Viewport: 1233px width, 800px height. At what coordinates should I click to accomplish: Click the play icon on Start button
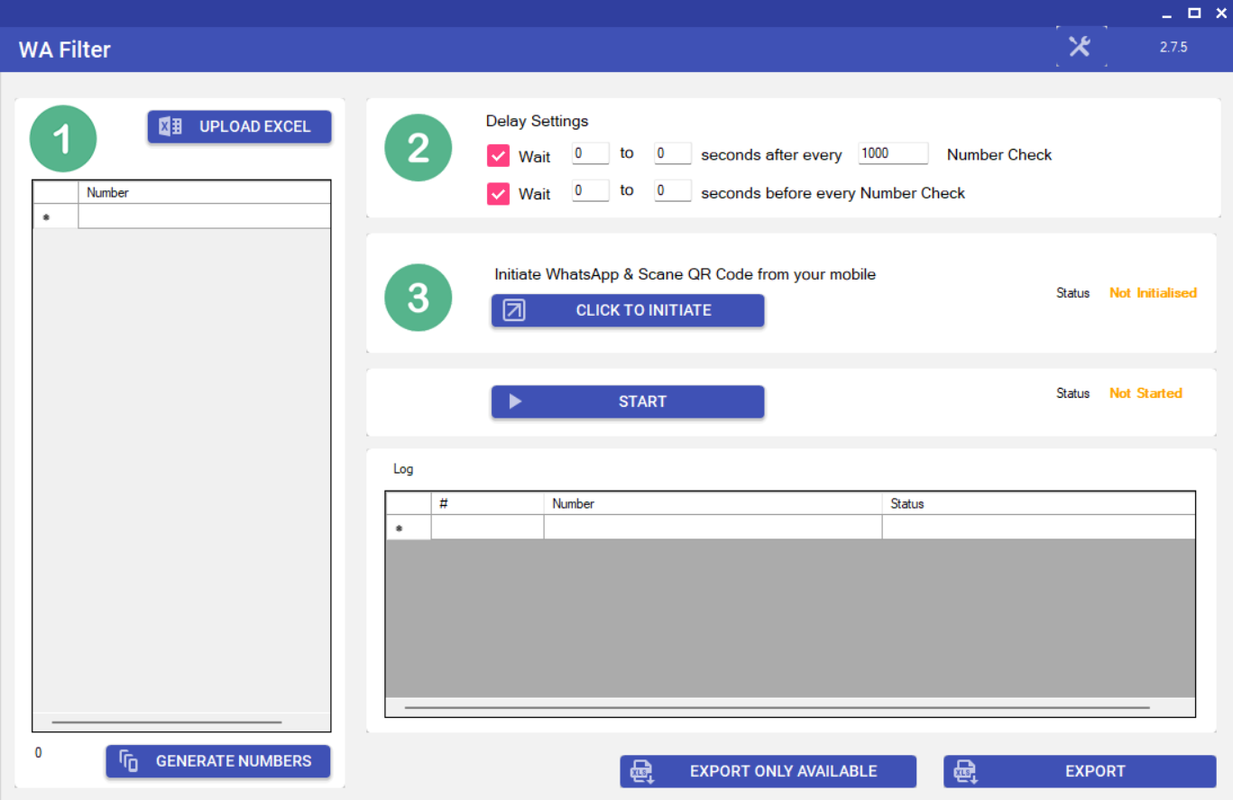(x=515, y=401)
